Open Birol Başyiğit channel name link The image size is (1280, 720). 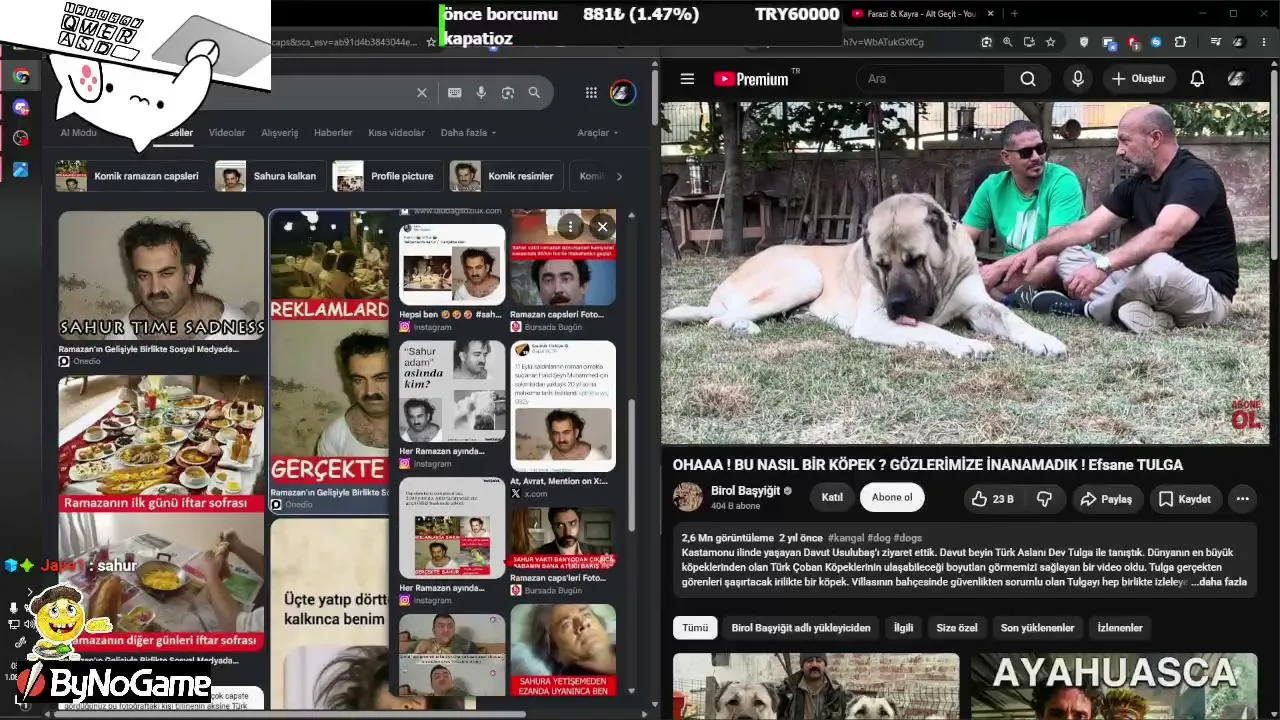coord(745,491)
